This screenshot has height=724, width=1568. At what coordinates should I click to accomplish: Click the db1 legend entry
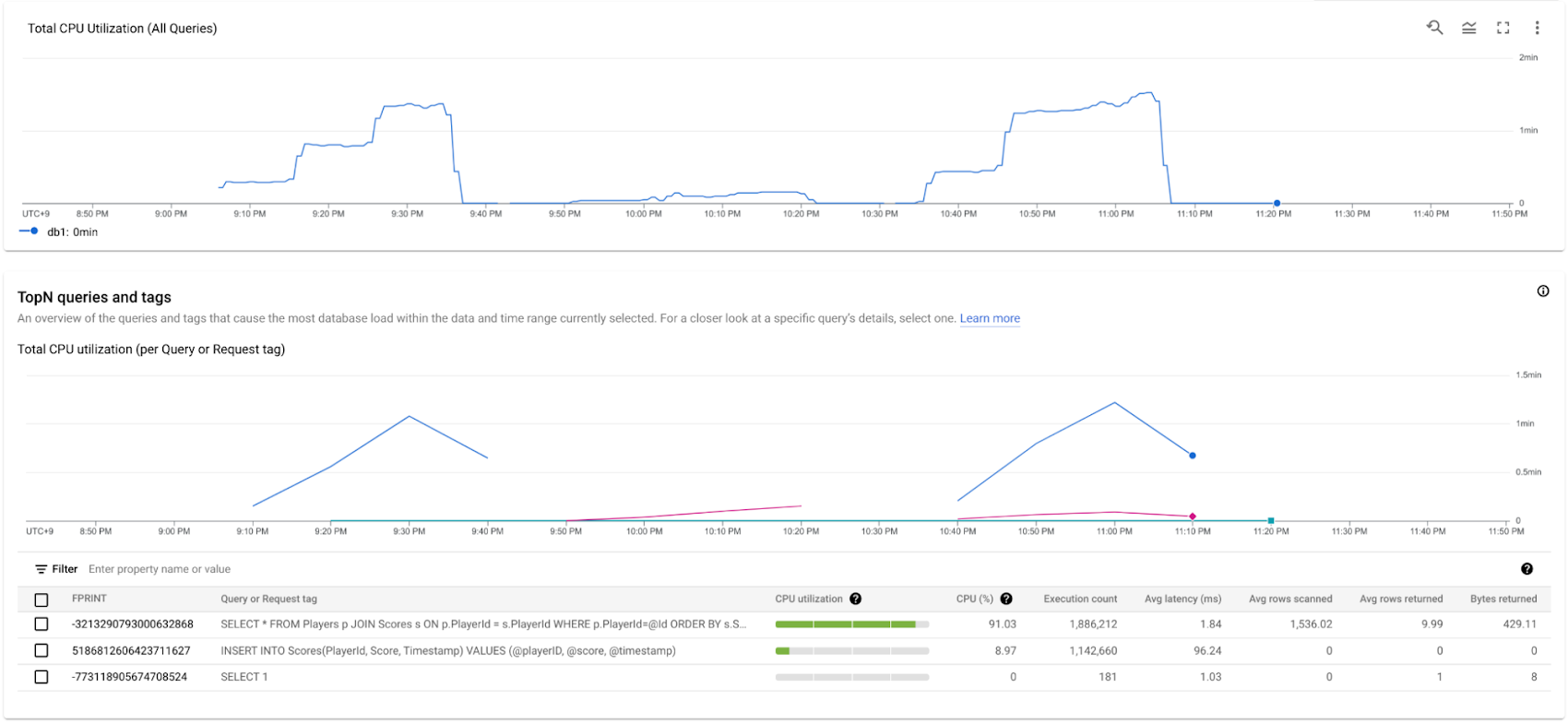pos(59,231)
